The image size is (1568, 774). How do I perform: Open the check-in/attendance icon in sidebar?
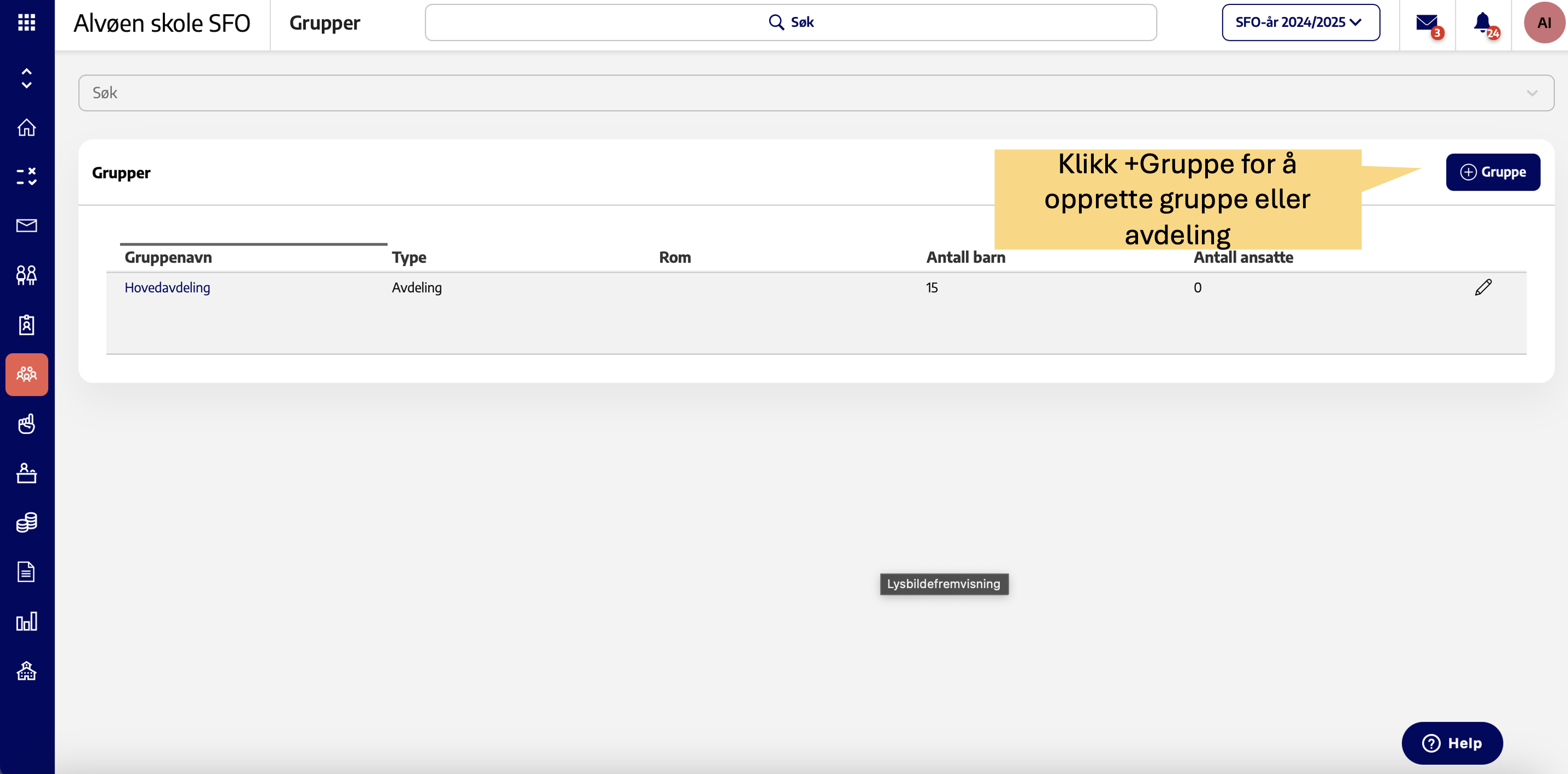click(26, 176)
